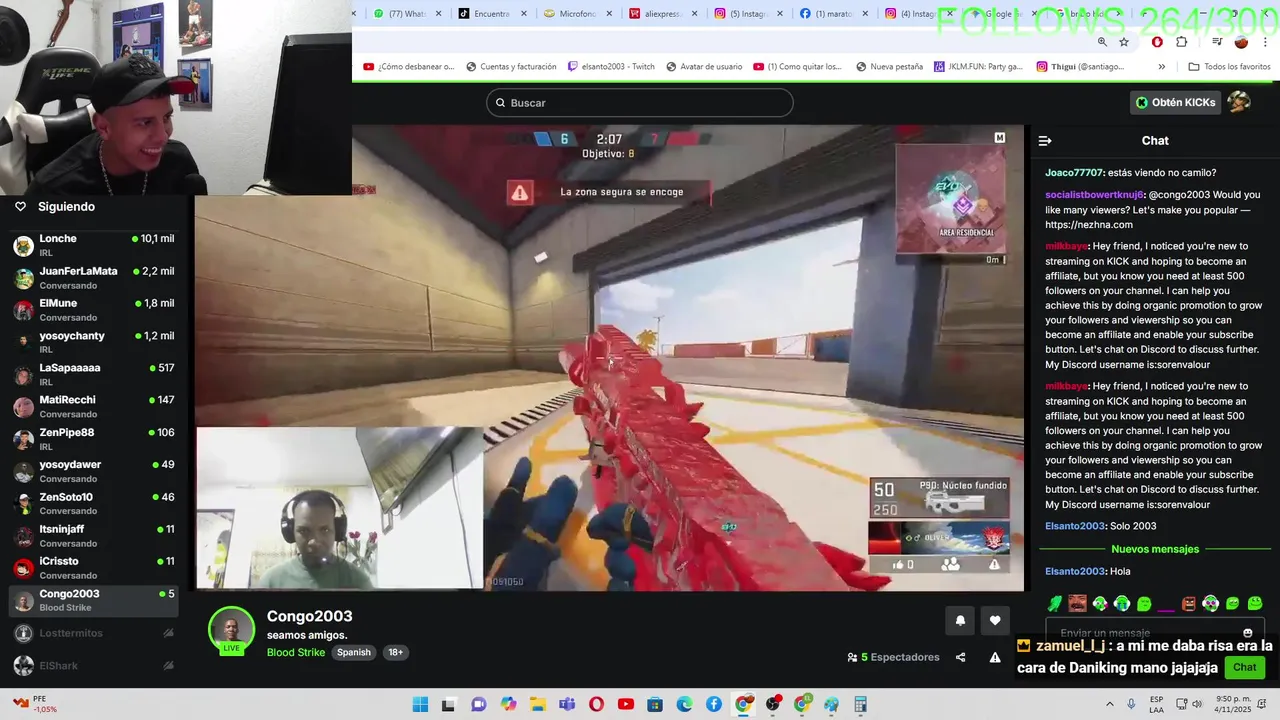Screen dimensions: 1280x720
Task: Click the Obtén KICKs button
Action: tap(1175, 102)
